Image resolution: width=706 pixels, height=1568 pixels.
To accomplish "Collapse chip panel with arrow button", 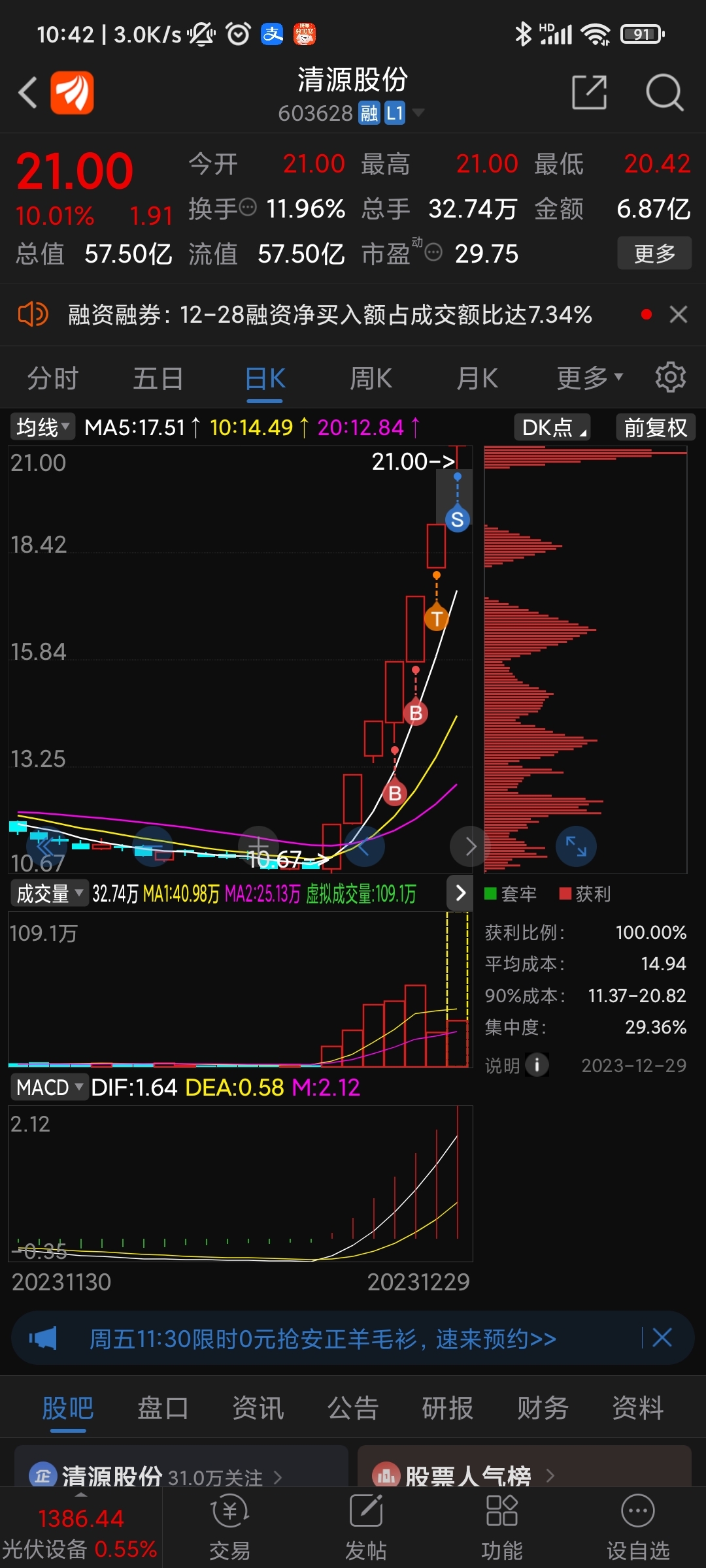I will pyautogui.click(x=460, y=892).
